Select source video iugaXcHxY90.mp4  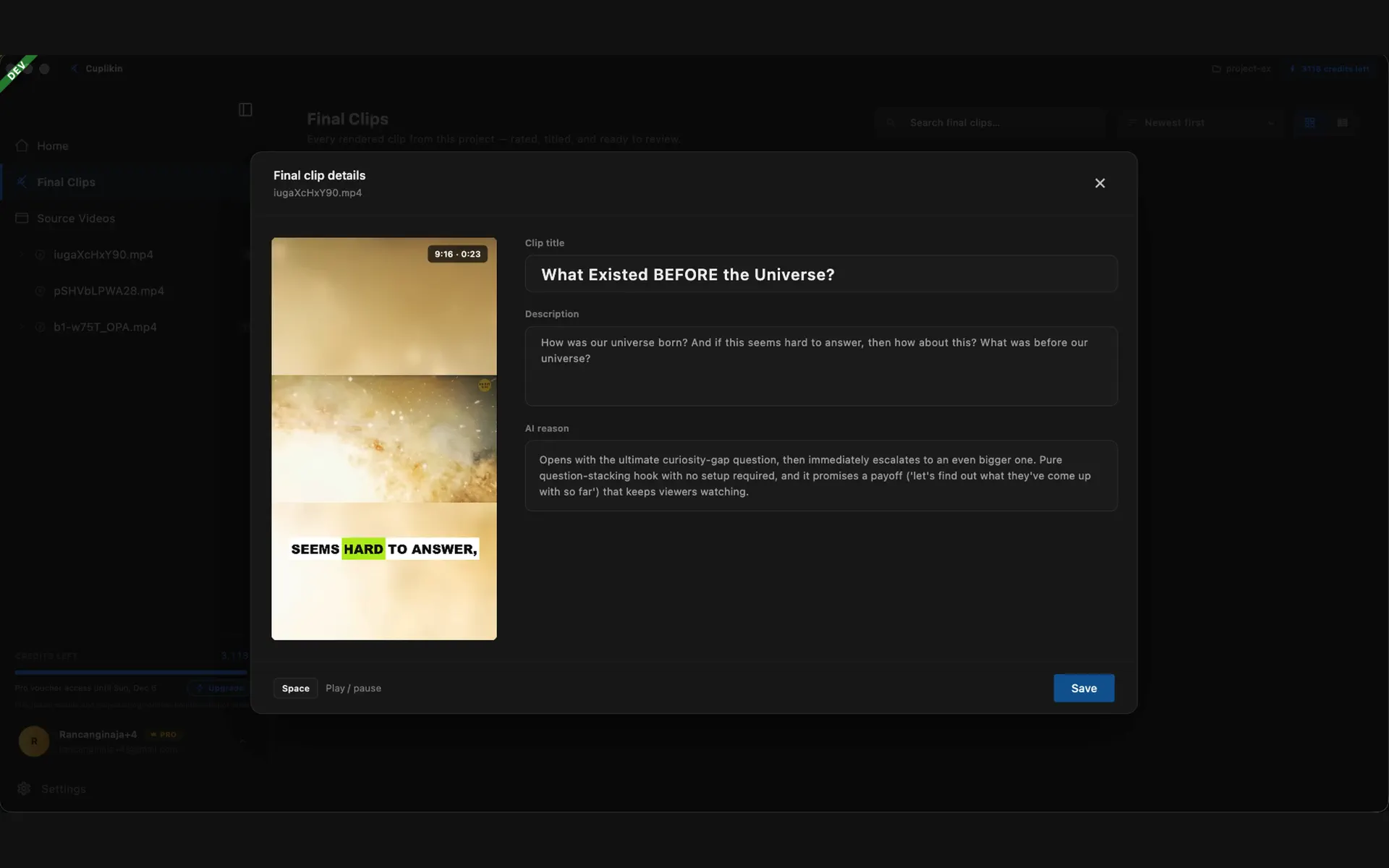(x=103, y=255)
